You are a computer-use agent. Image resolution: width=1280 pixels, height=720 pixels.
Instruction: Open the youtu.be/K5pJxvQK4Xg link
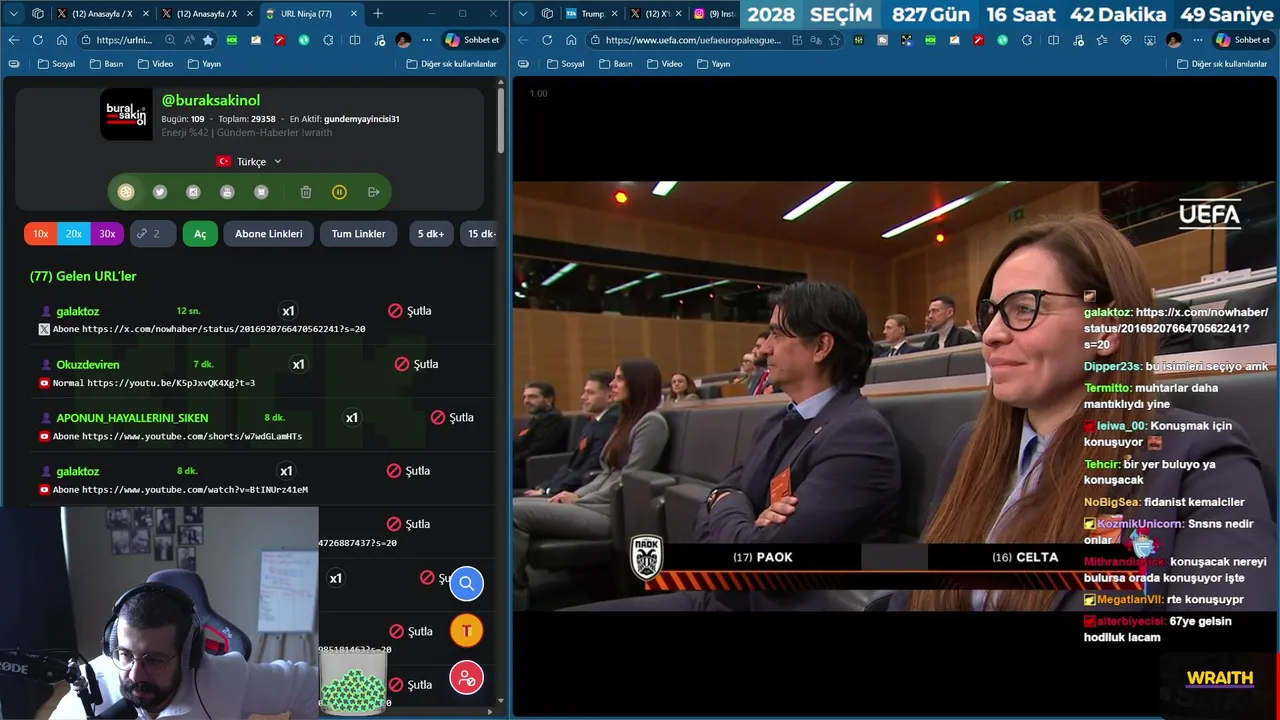(x=171, y=383)
